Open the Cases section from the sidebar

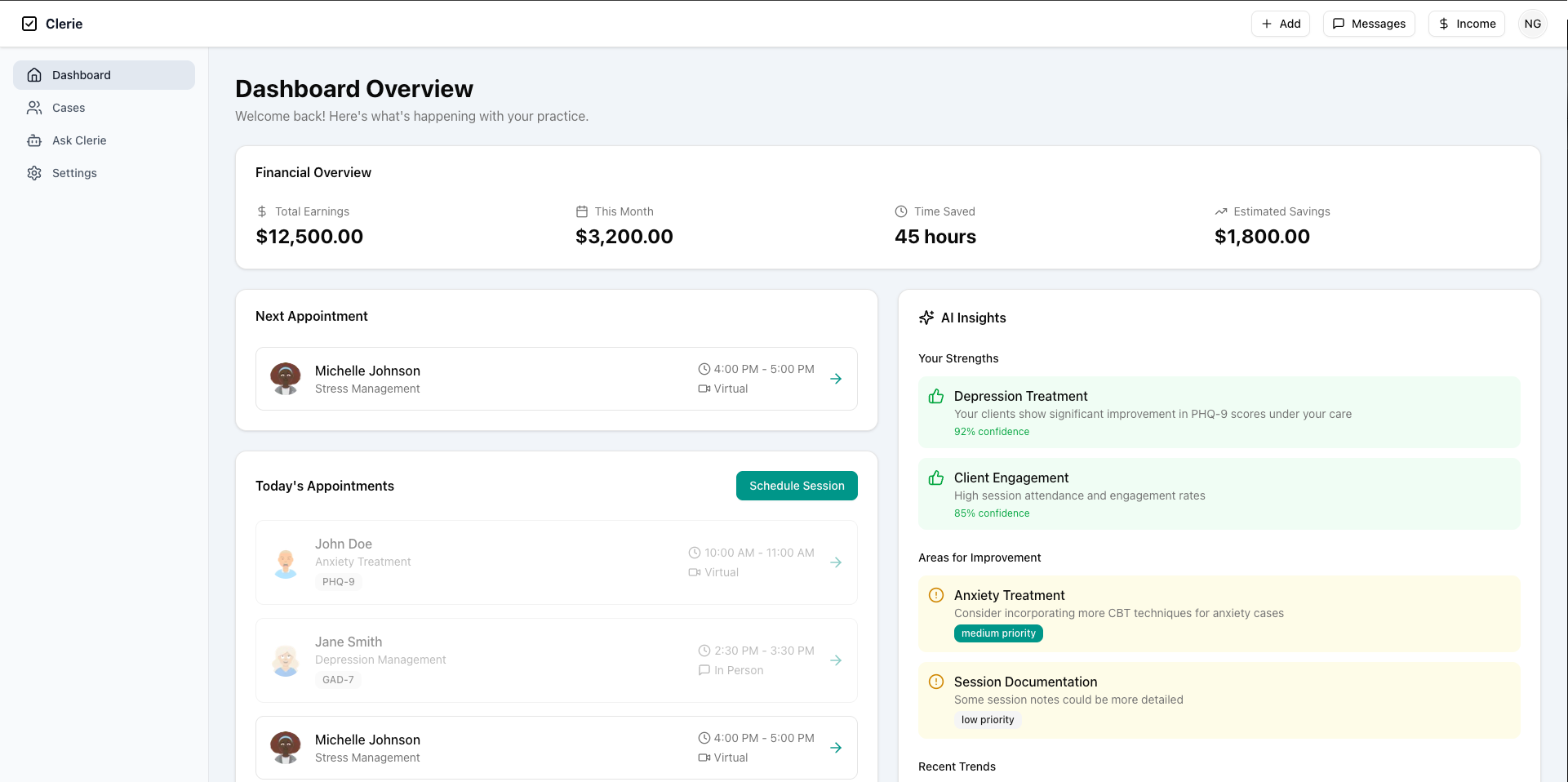click(x=68, y=107)
